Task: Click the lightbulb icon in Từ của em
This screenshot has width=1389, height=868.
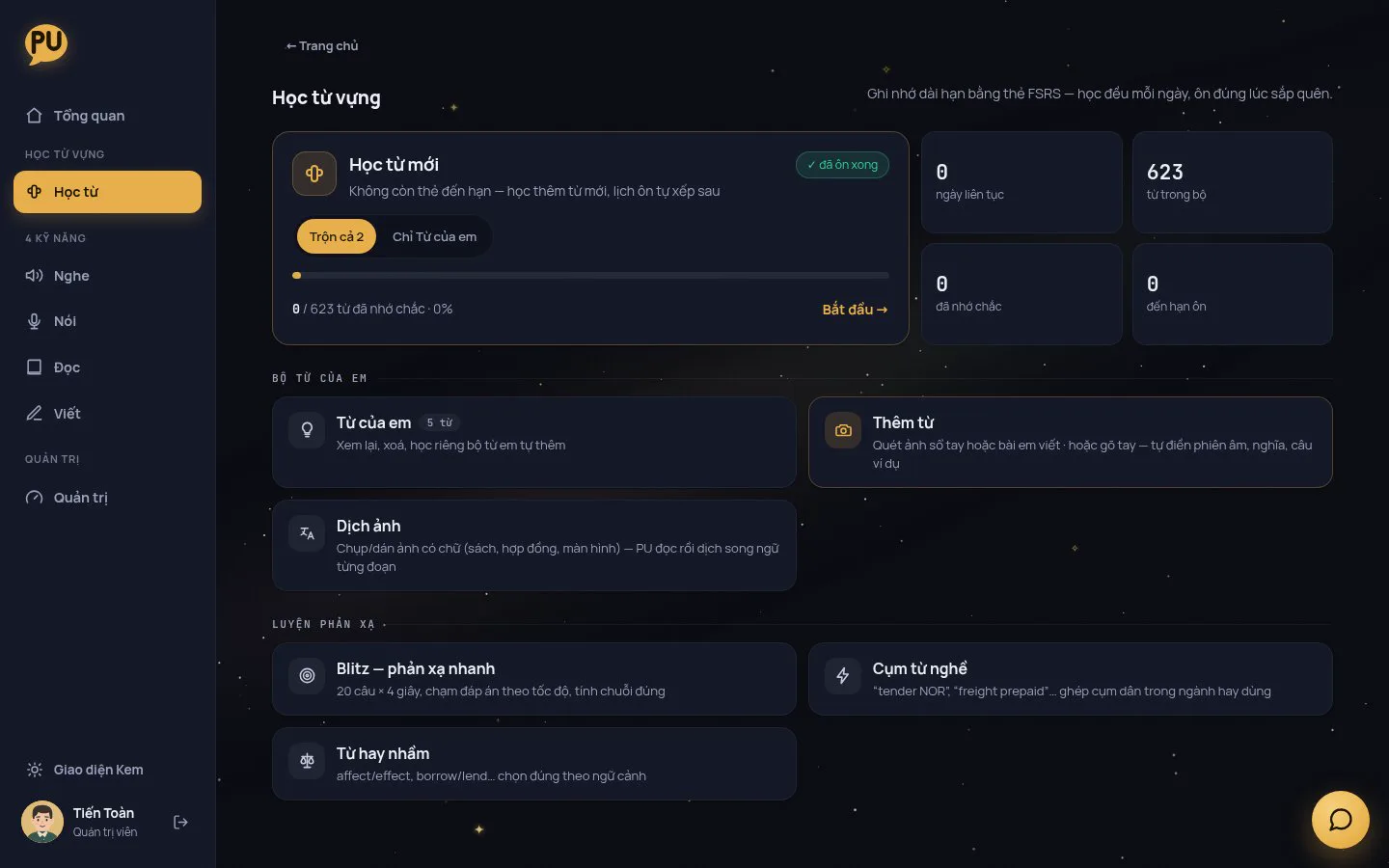Action: click(307, 430)
